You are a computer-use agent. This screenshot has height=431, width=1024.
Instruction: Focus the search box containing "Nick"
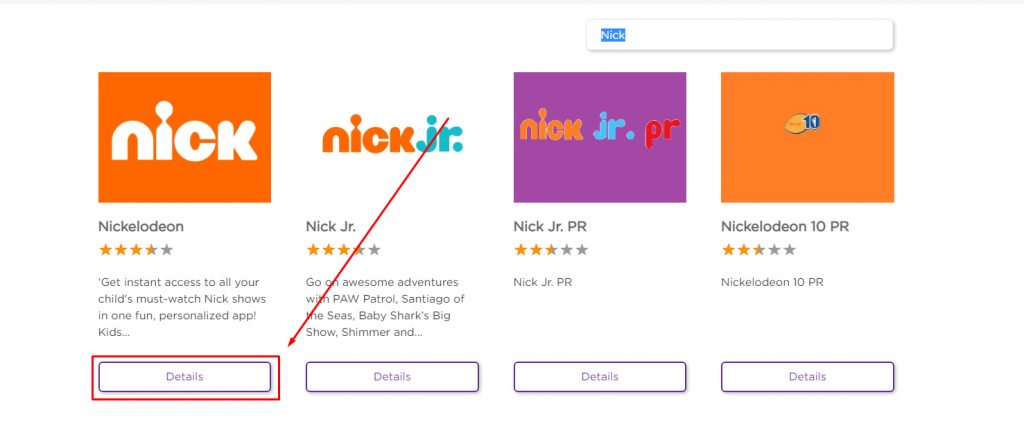pyautogui.click(x=739, y=35)
